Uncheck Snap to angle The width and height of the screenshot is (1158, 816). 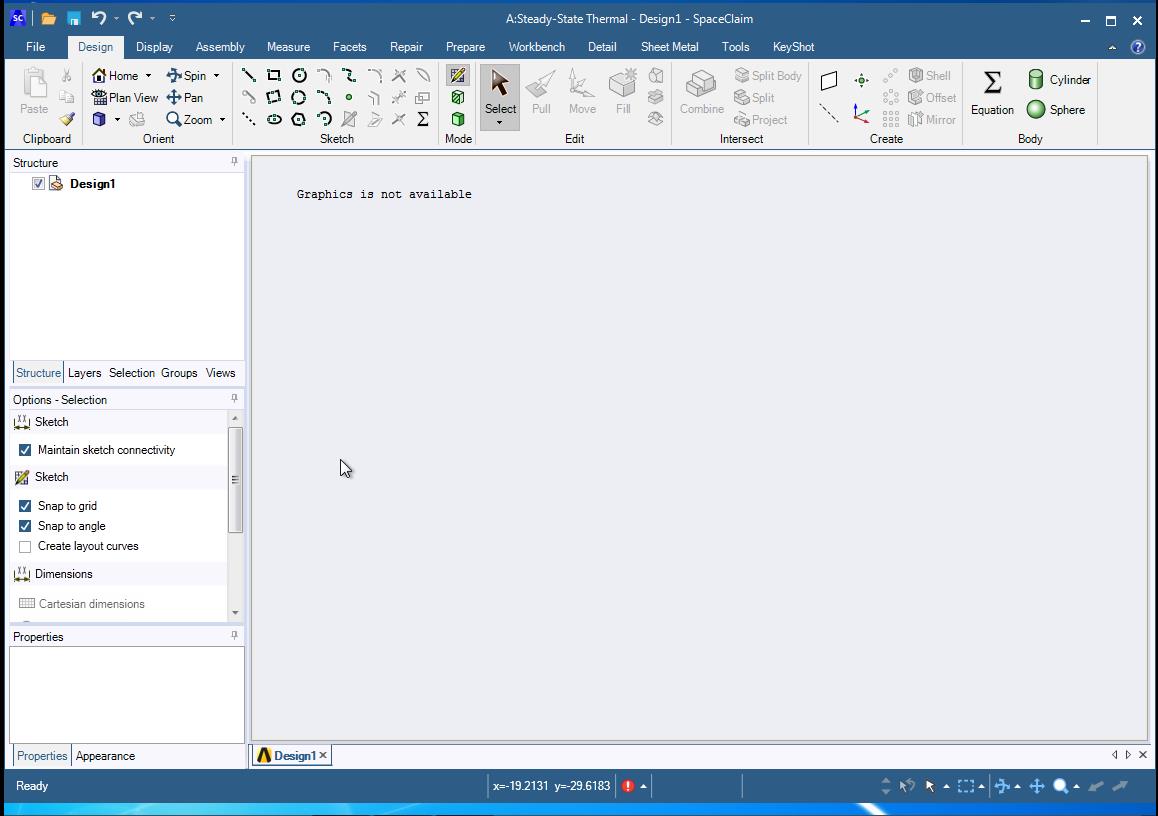point(25,526)
